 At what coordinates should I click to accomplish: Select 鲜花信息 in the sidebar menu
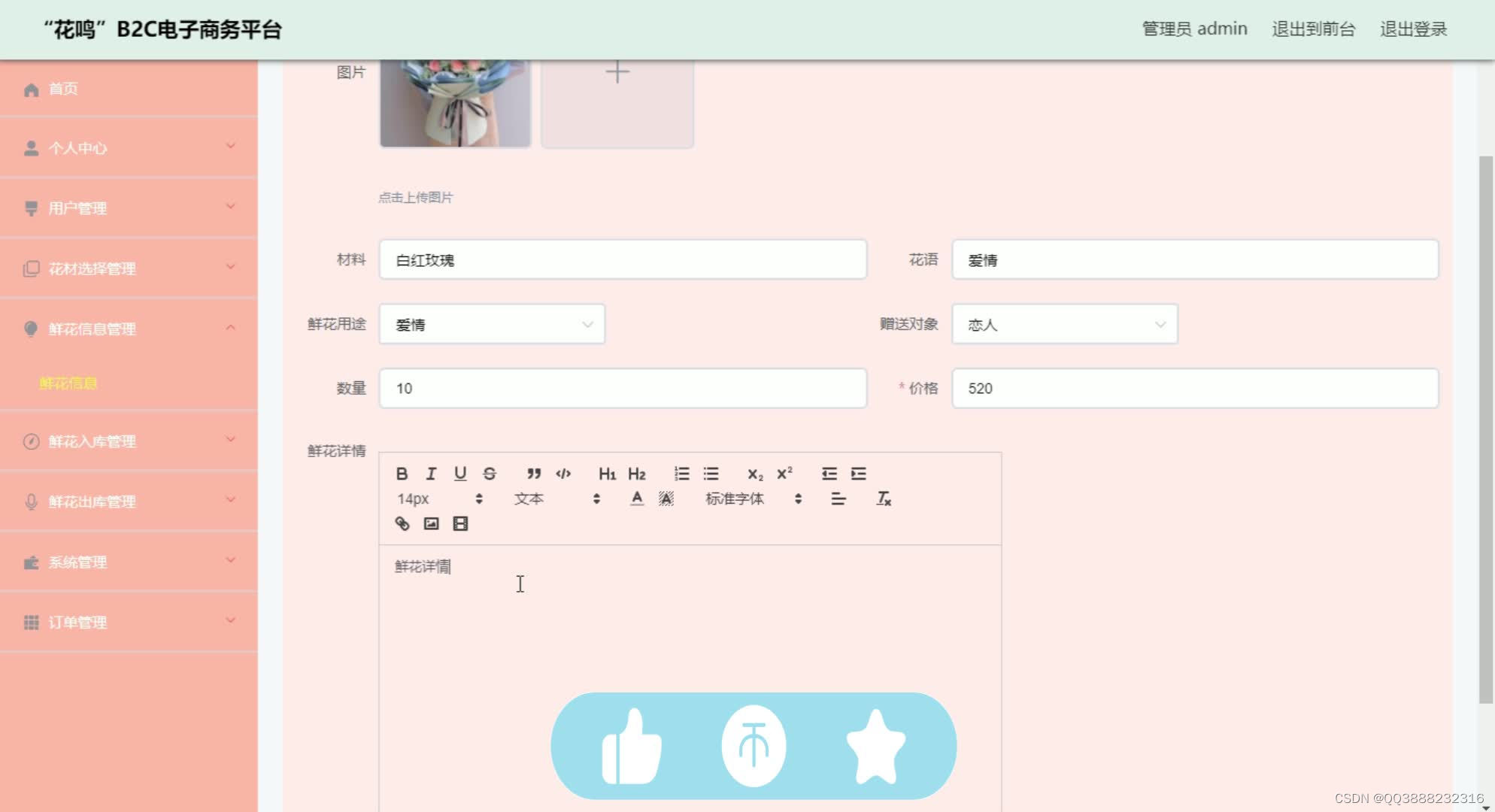pyautogui.click(x=68, y=383)
